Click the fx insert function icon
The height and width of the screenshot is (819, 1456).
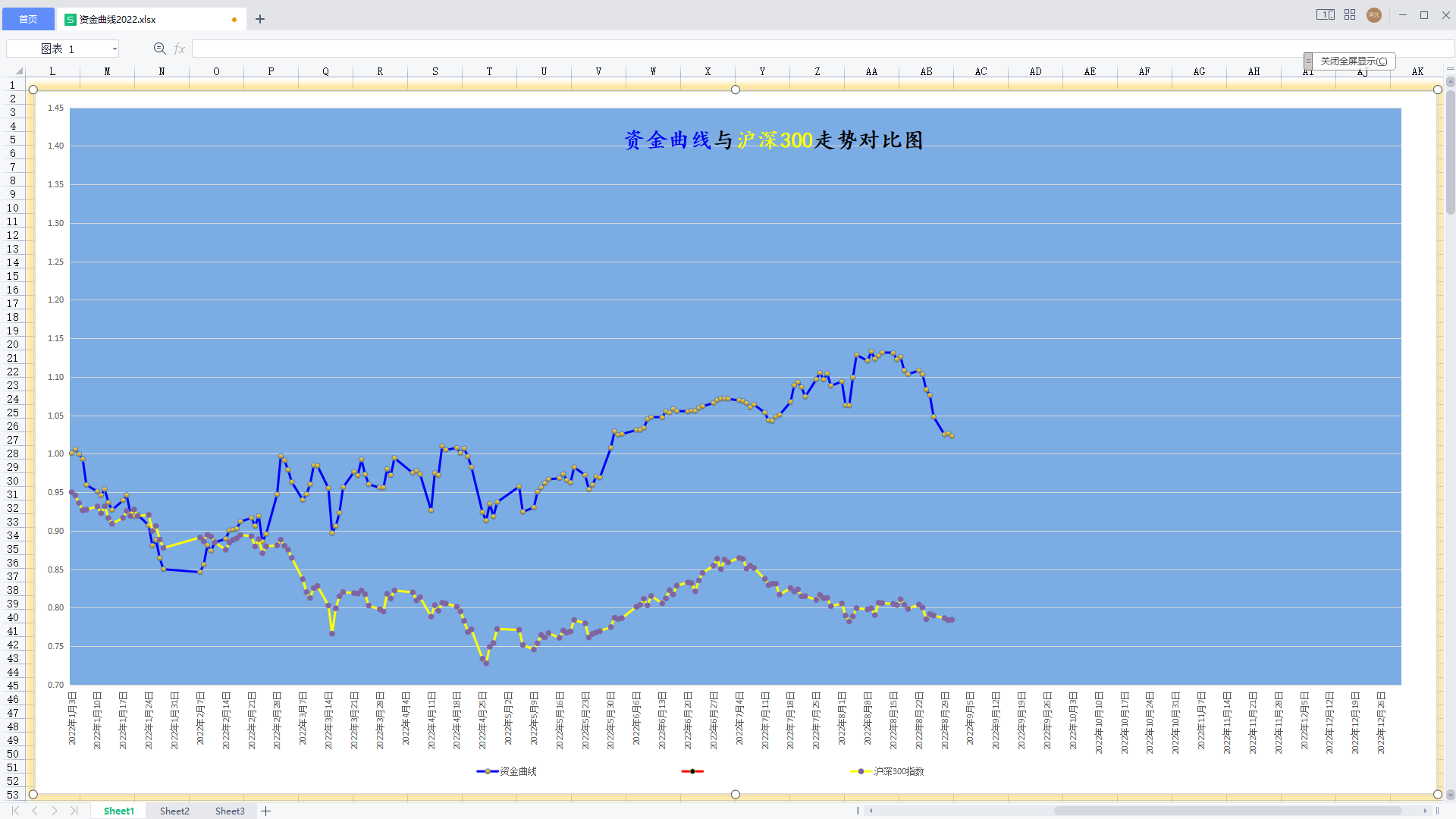(x=180, y=49)
